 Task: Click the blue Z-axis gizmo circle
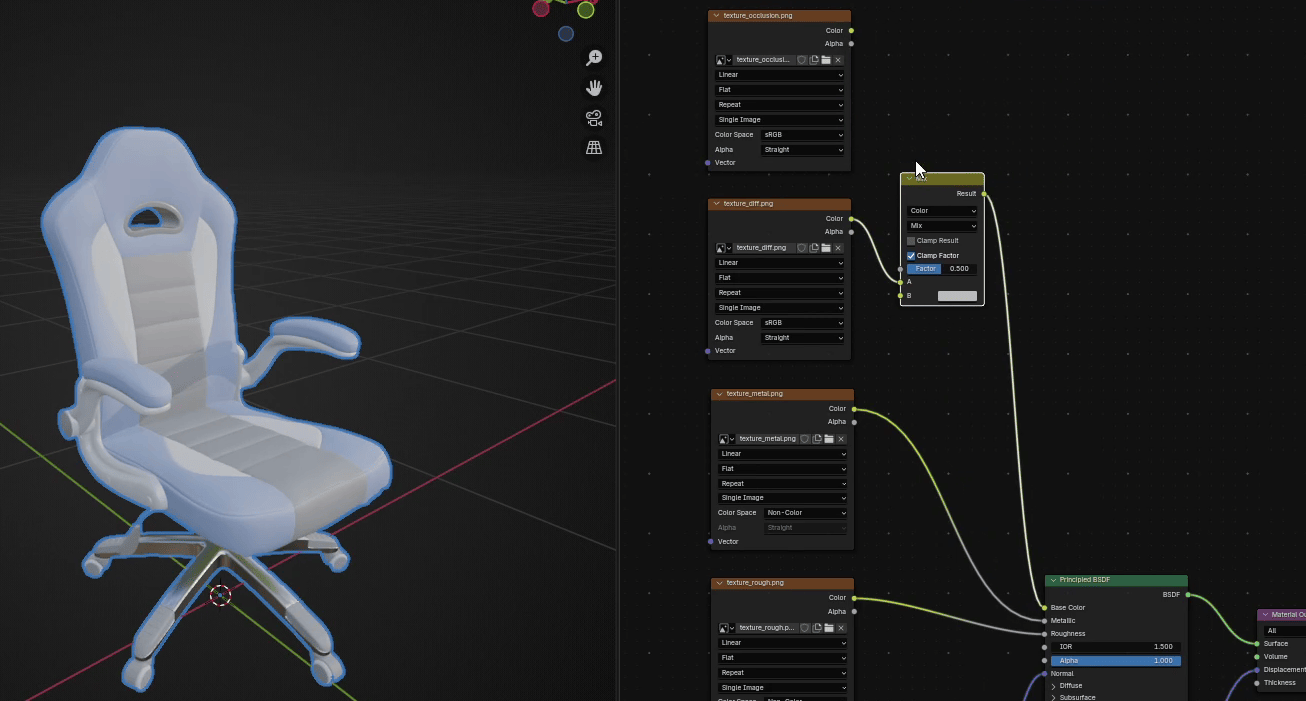[x=566, y=34]
